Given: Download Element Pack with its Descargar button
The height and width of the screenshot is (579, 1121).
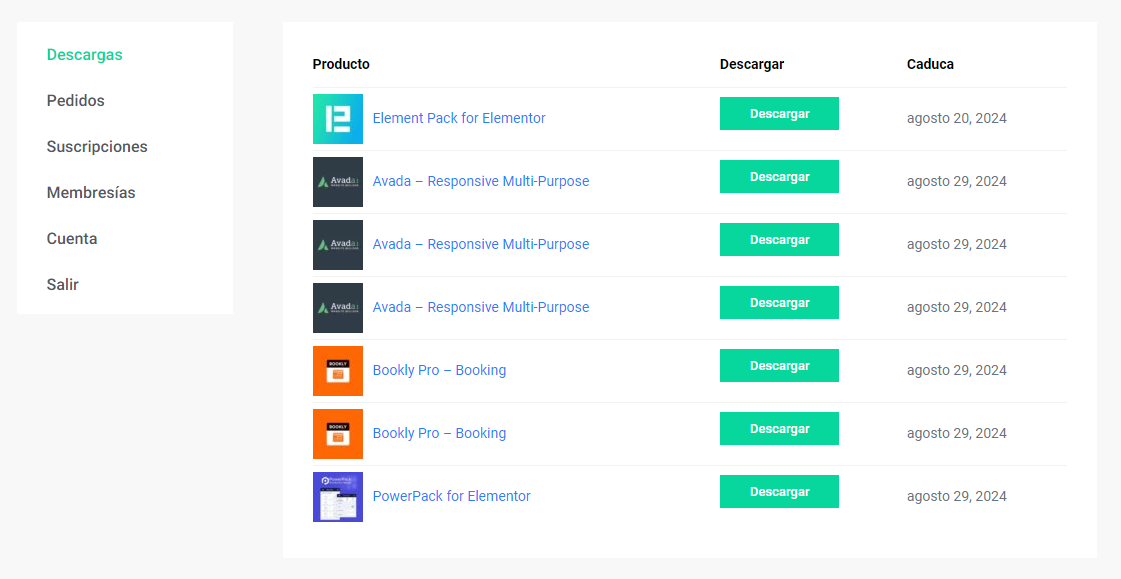Looking at the screenshot, I should tap(779, 114).
